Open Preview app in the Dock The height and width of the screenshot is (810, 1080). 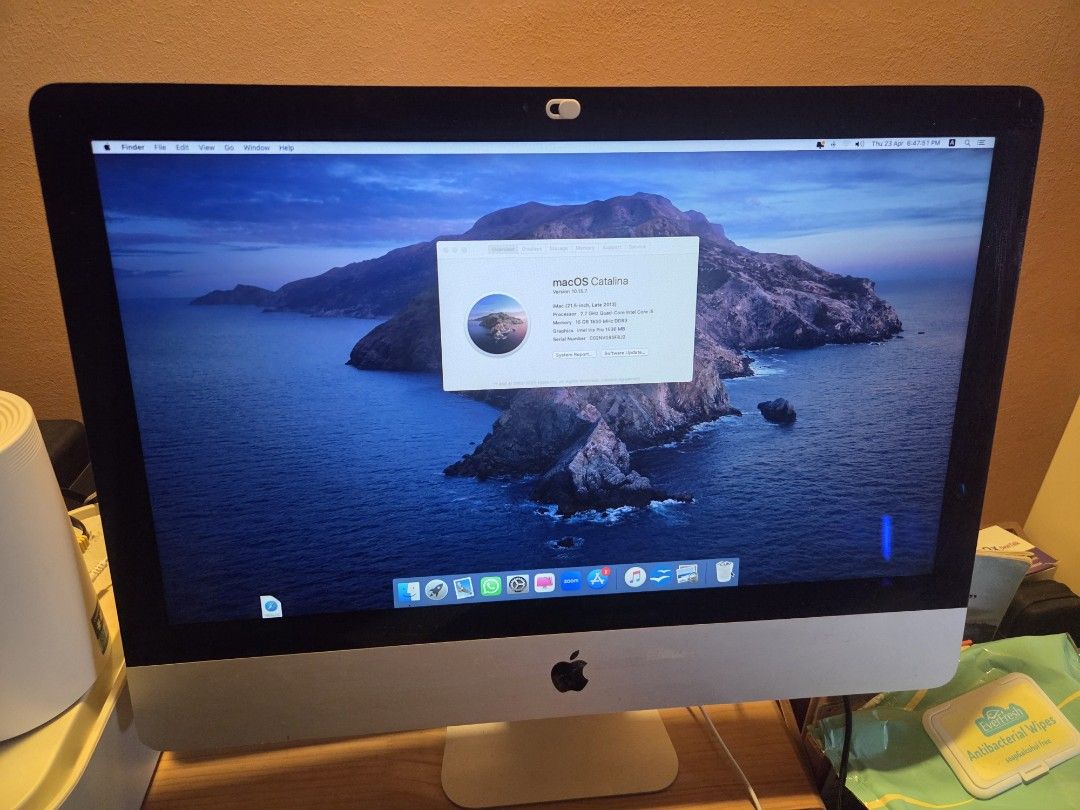pyautogui.click(x=464, y=588)
